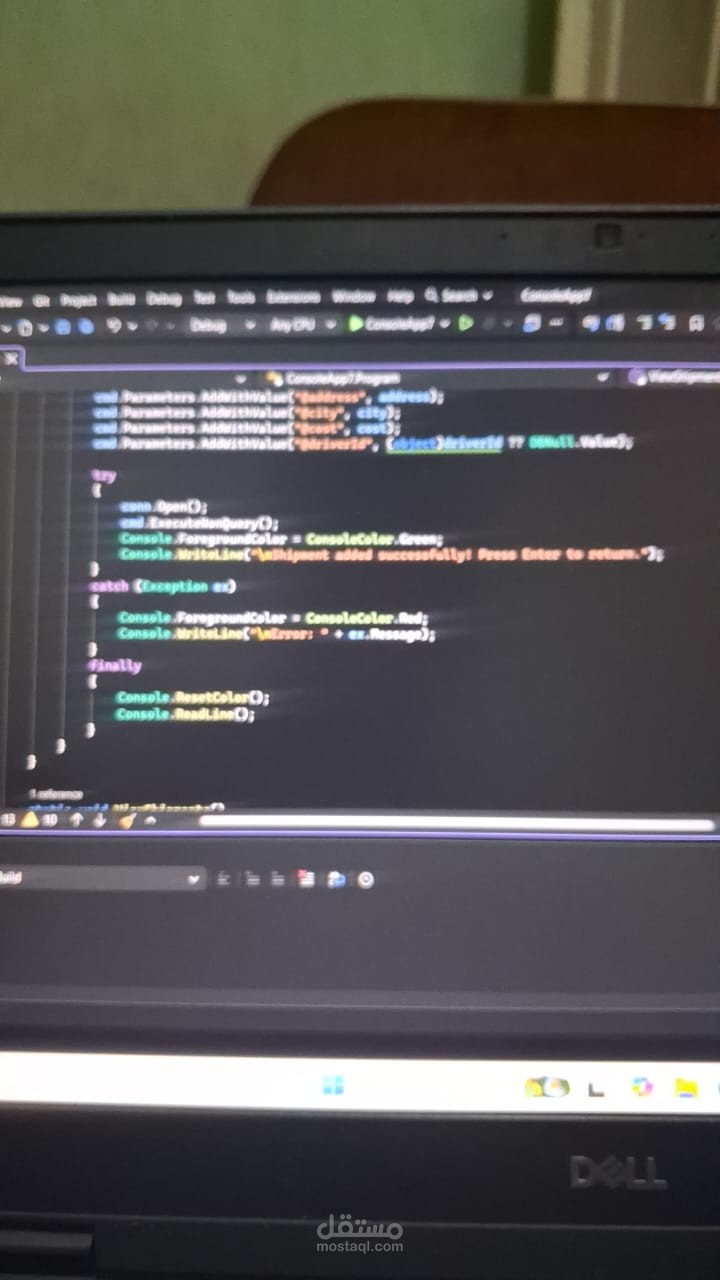Open File Explorer from the taskbar
The height and width of the screenshot is (1280, 720).
686,1087
